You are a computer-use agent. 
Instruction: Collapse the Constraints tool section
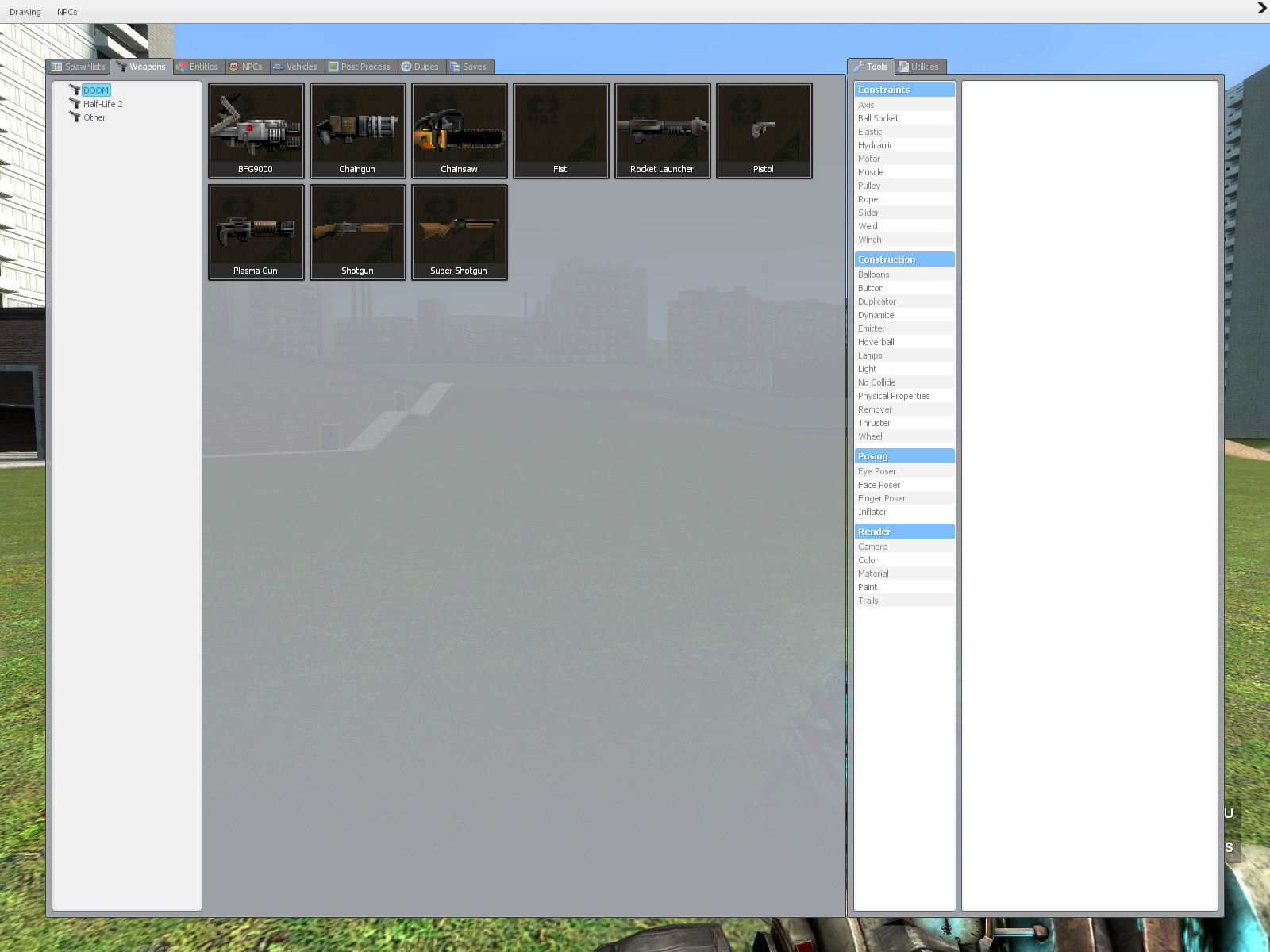(x=905, y=90)
